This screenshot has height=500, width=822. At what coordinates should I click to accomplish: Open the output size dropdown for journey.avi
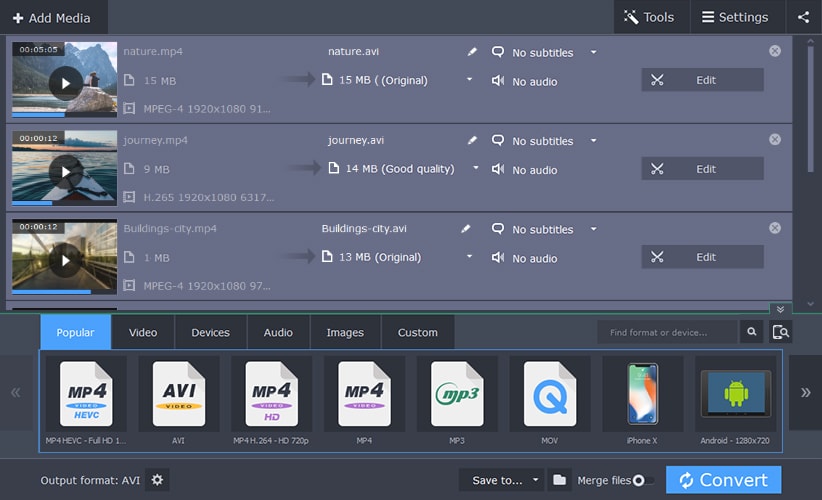475,168
